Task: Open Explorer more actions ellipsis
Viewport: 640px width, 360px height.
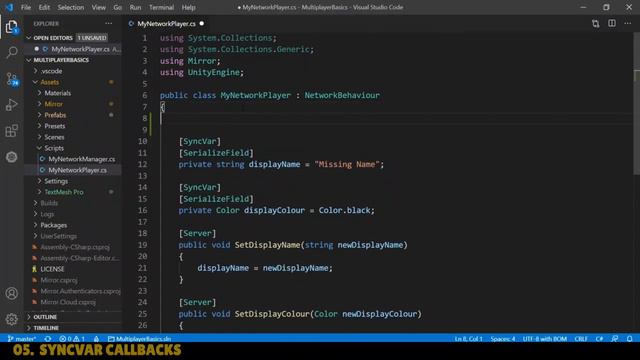Action: (x=109, y=24)
